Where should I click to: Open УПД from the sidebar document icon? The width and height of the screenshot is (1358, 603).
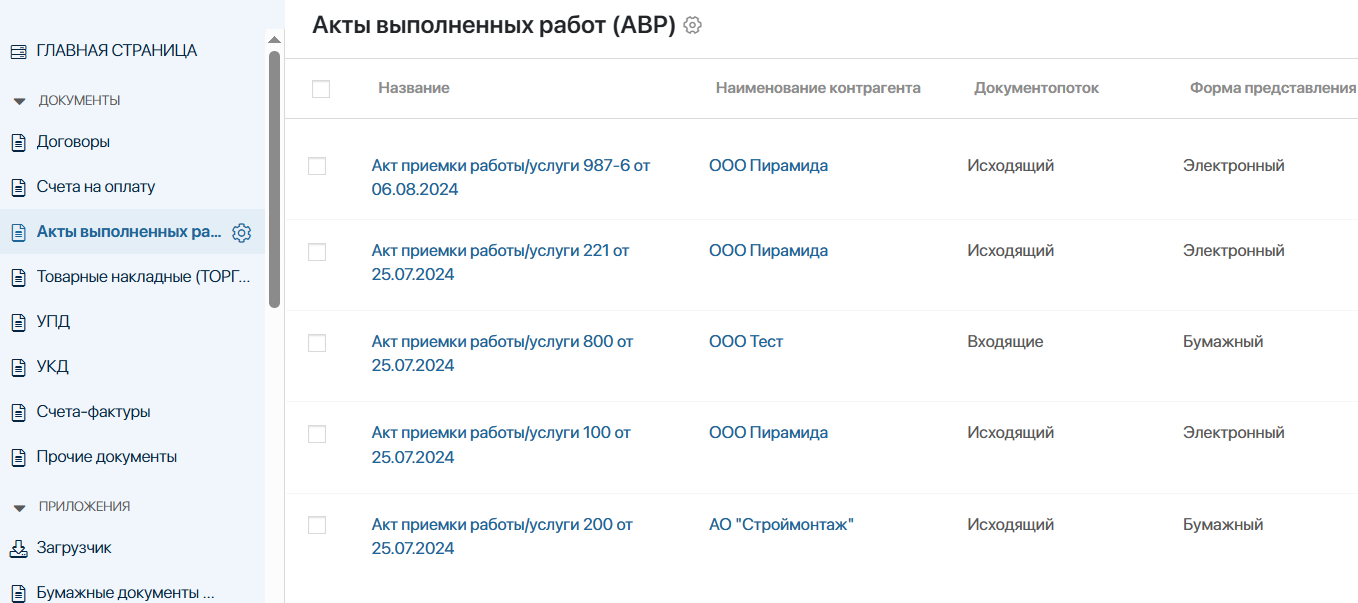(x=16, y=321)
